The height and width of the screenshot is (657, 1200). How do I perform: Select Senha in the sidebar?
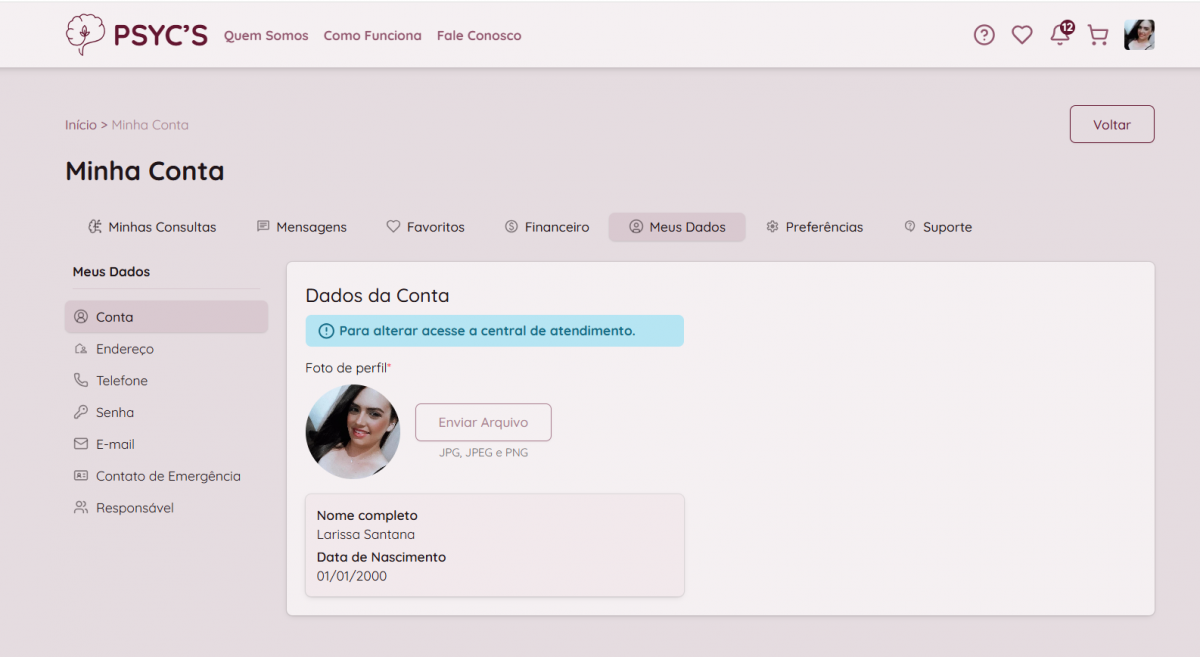tap(114, 412)
